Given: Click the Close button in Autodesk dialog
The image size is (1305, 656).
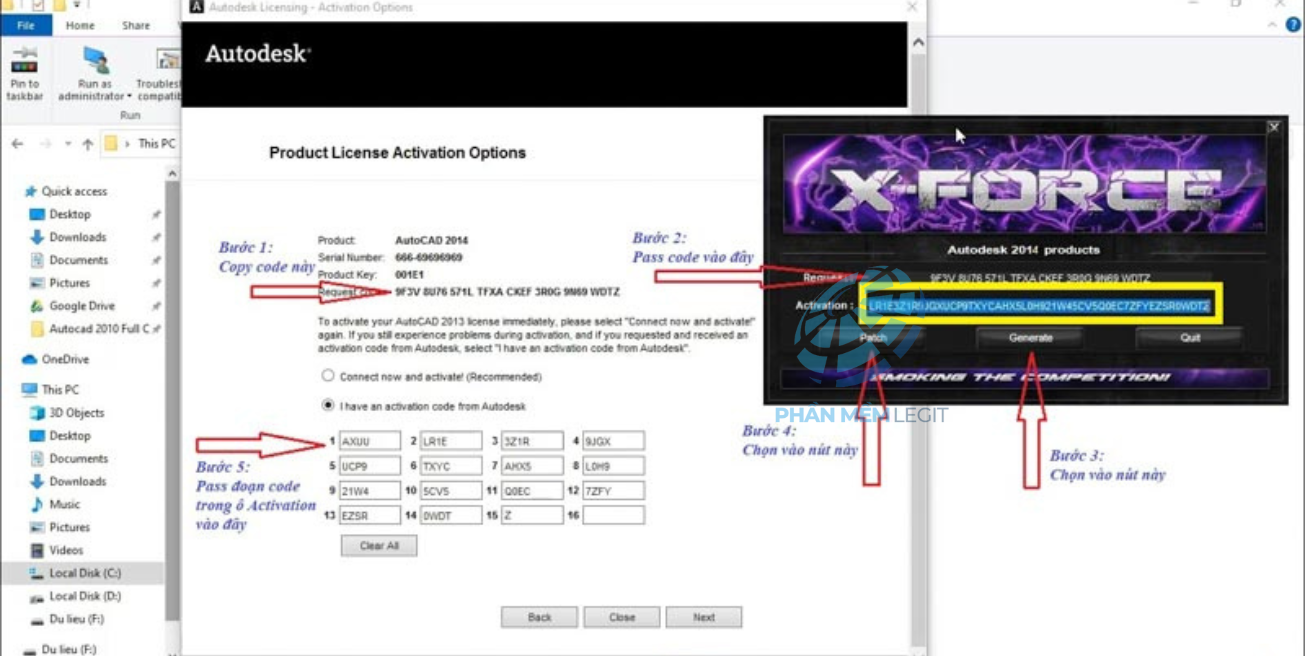Looking at the screenshot, I should [622, 617].
